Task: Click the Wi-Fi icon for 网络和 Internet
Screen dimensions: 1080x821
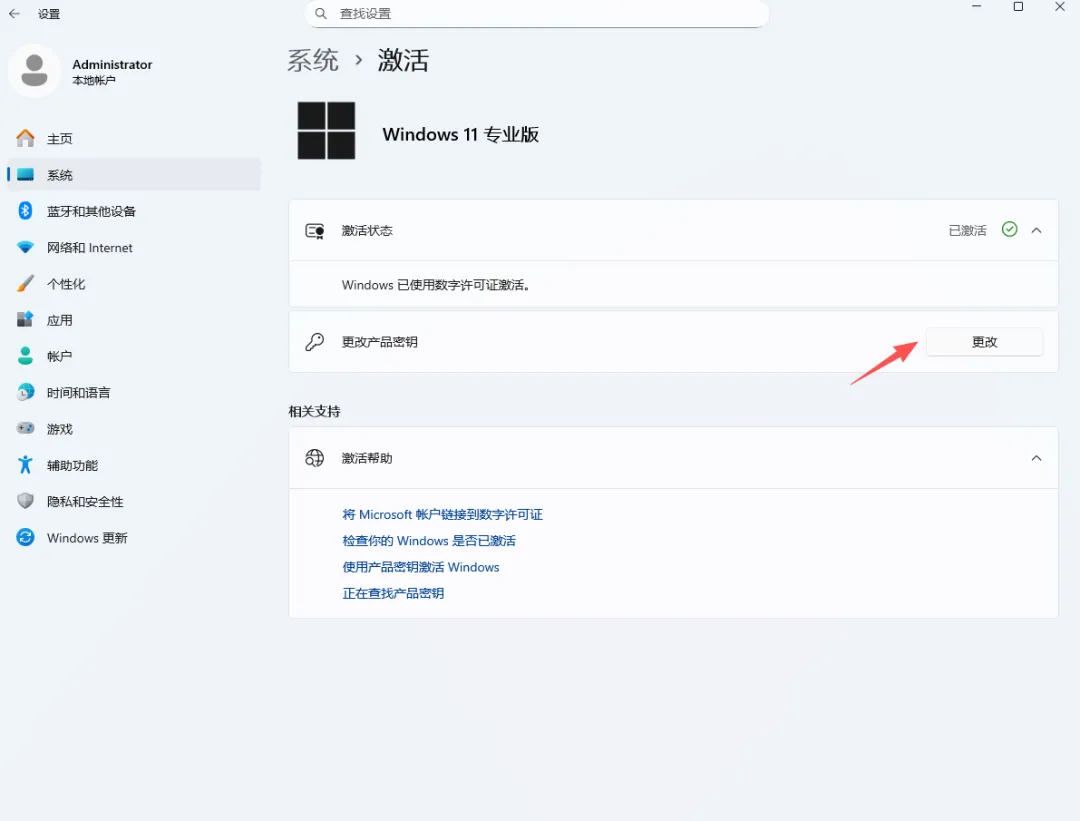Action: click(25, 247)
